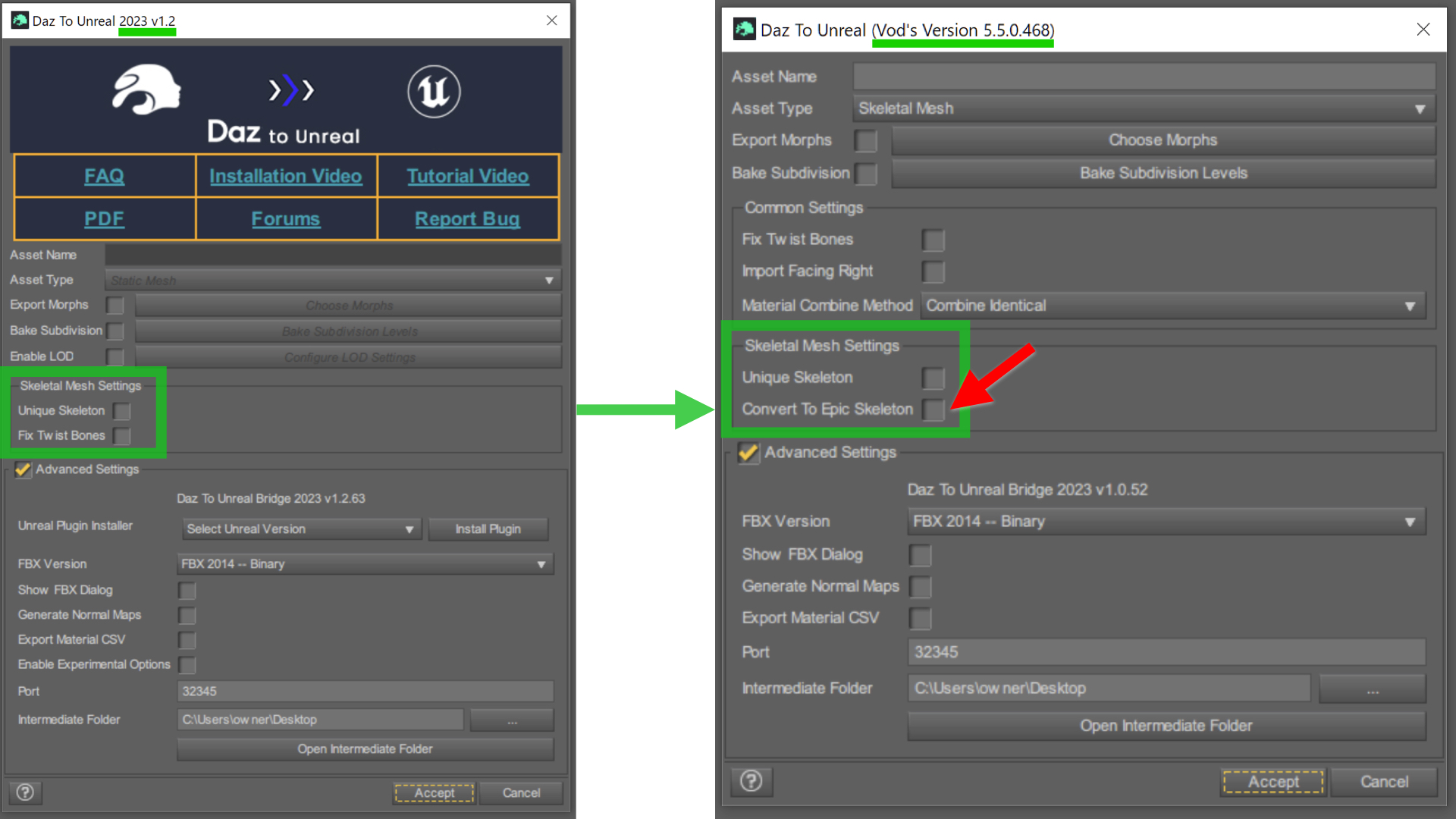Open the FAQ link

click(x=104, y=176)
